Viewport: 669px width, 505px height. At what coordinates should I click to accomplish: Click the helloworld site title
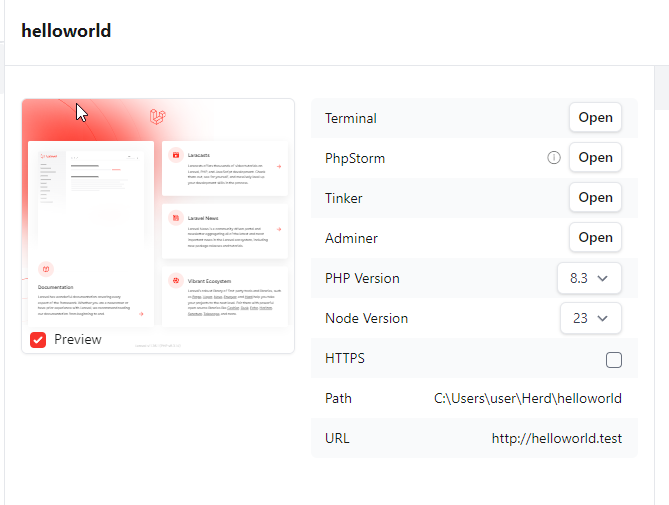click(x=66, y=31)
